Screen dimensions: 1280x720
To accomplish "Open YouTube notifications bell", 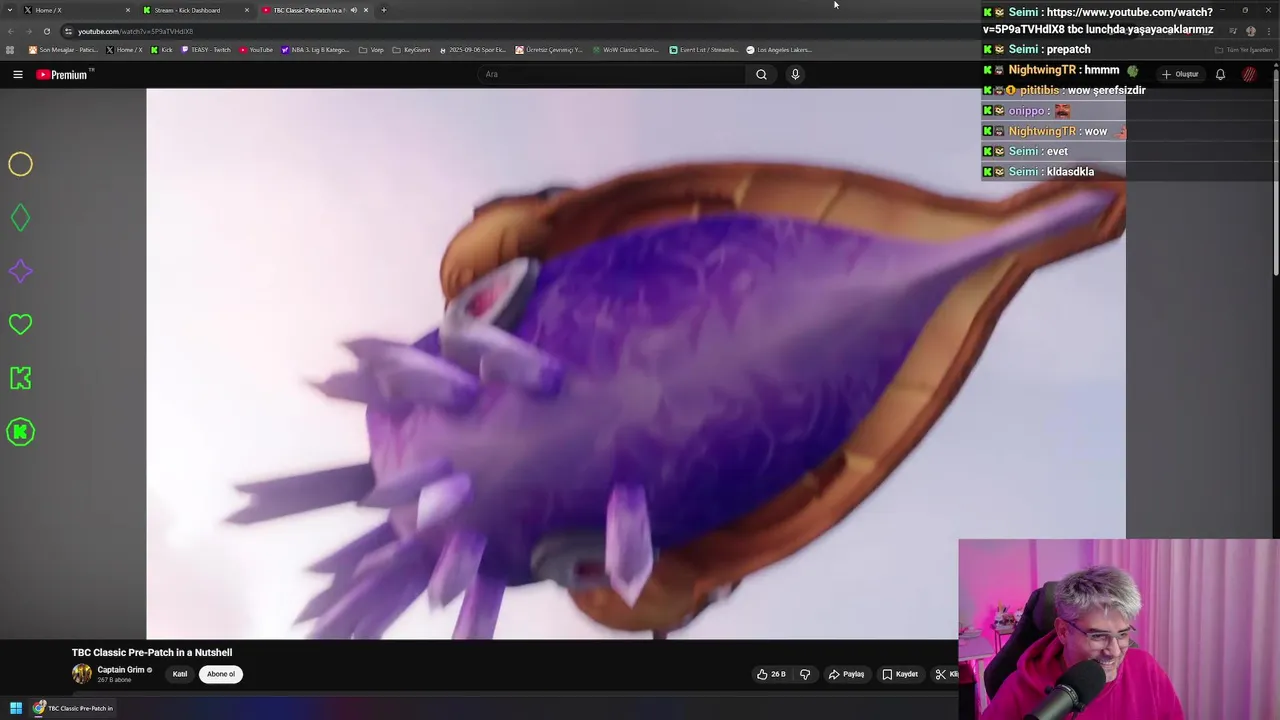I will coord(1220,74).
